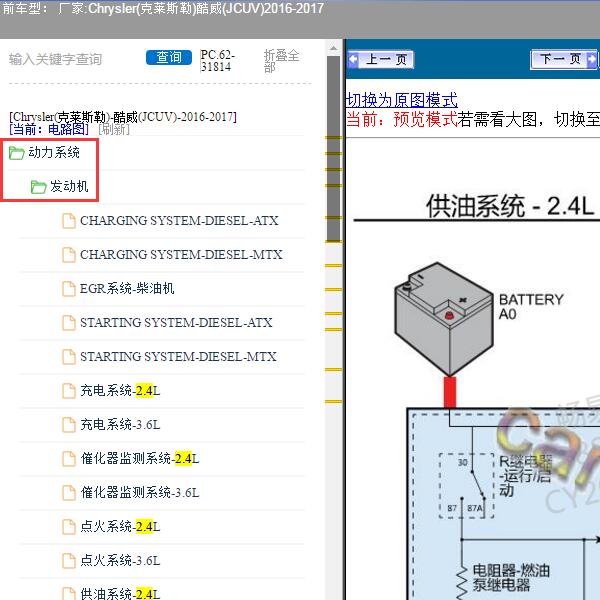
Task: Click file icon of STARTING SYSTEM-DIESEL-MTX
Action: point(69,357)
